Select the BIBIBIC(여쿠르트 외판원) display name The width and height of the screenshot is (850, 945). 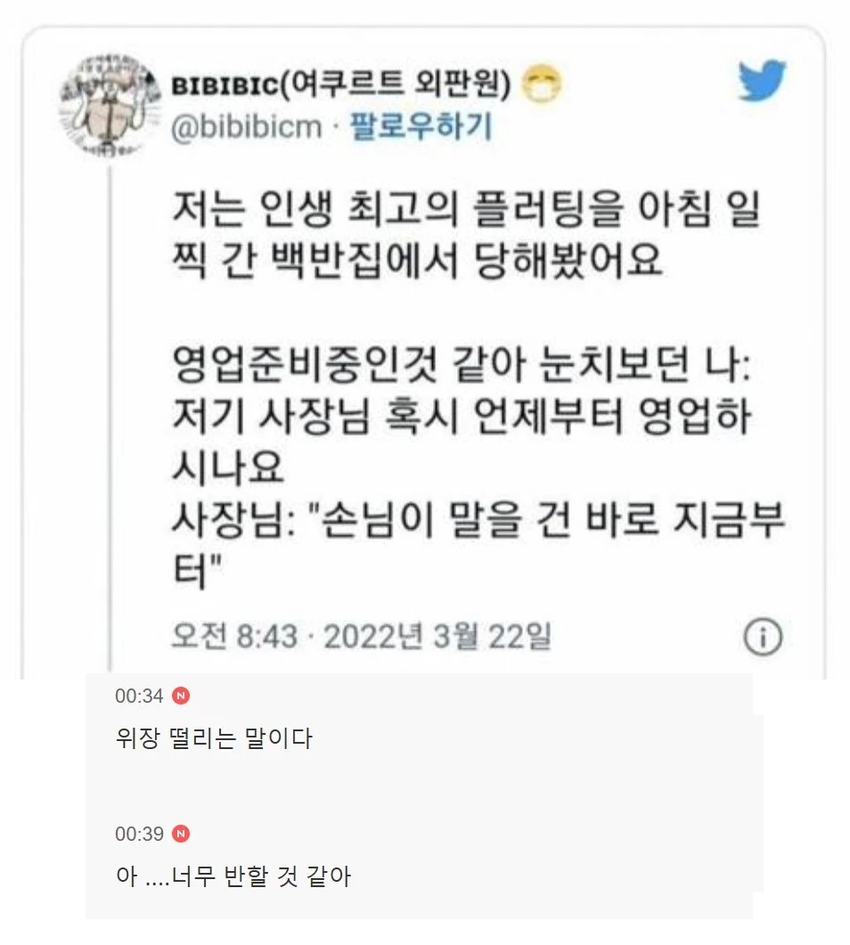(341, 84)
